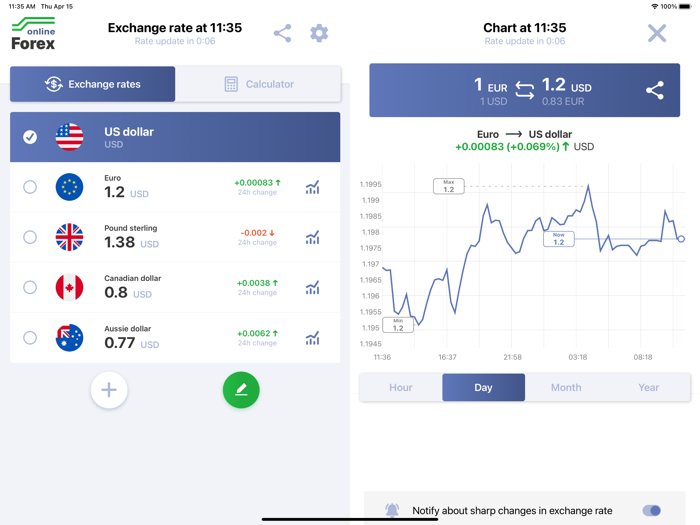Click the Aussie dollar rate 0.77 USD
This screenshot has height=525, width=700.
132,343
